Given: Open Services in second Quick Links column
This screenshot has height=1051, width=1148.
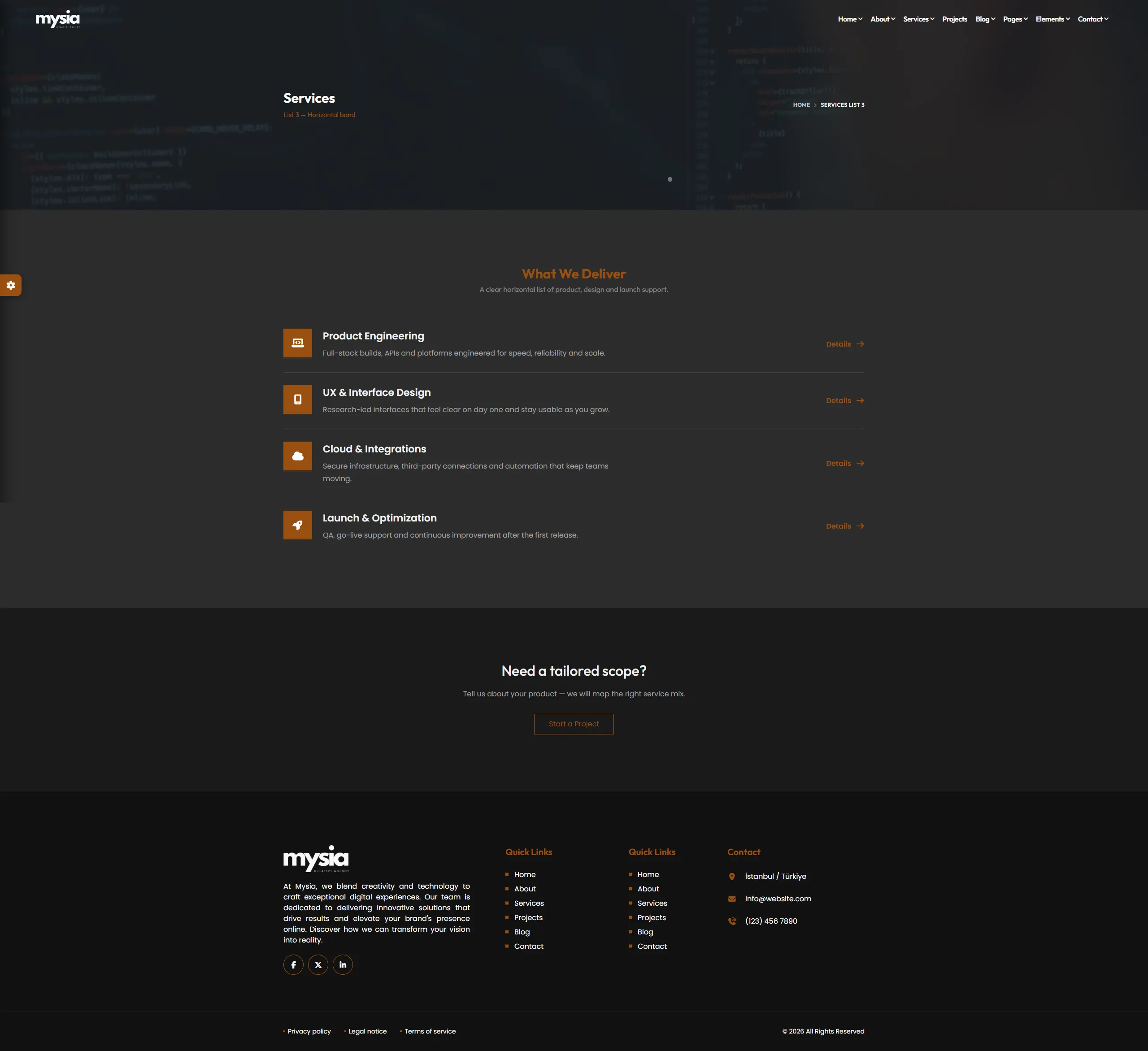Looking at the screenshot, I should 652,903.
